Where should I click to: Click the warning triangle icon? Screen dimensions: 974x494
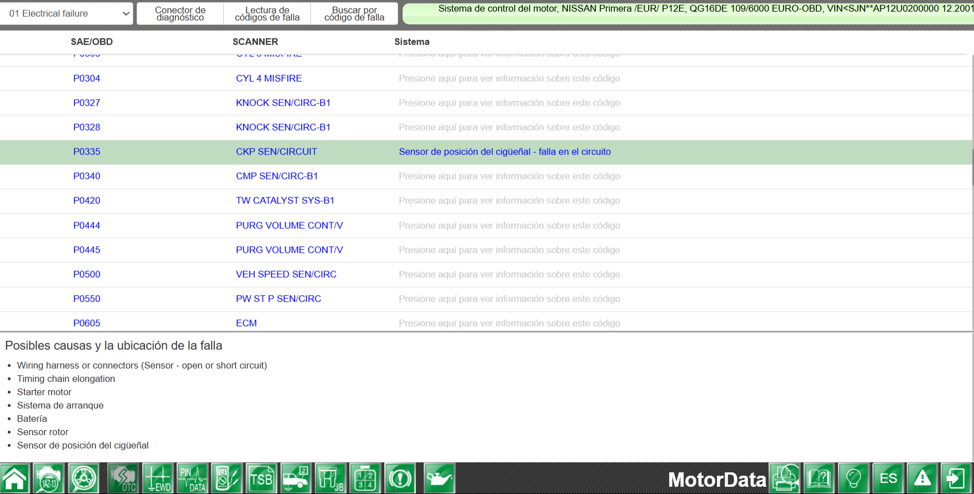point(922,478)
